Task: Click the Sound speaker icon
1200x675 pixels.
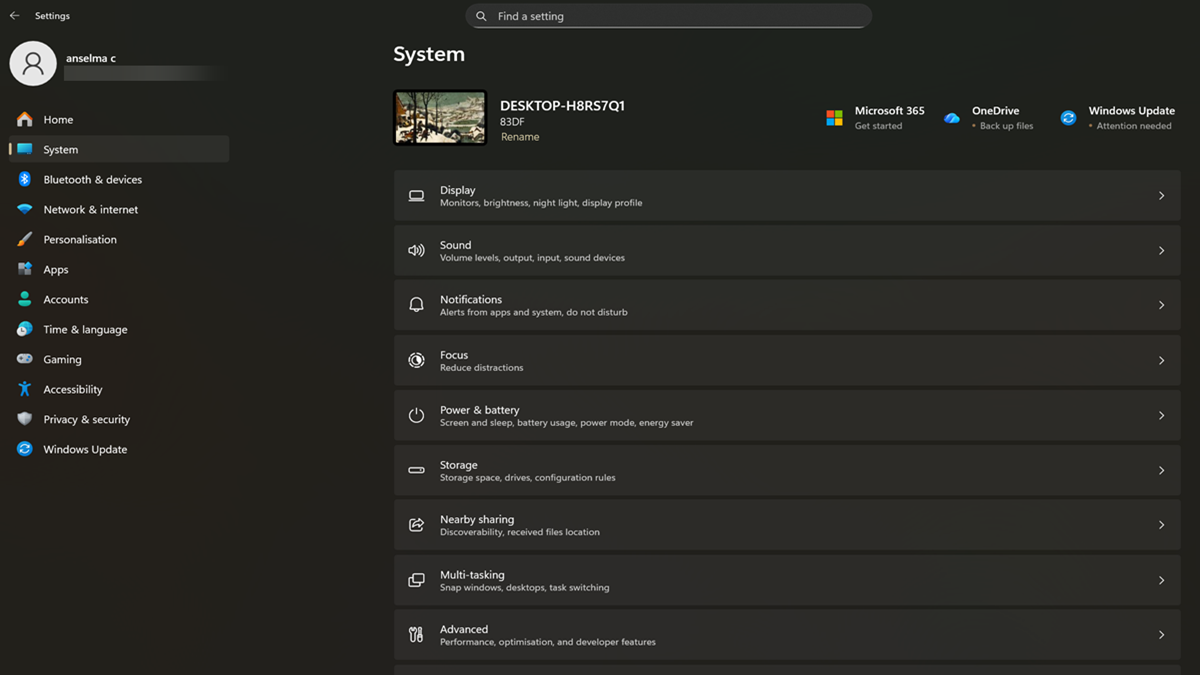Action: point(416,251)
